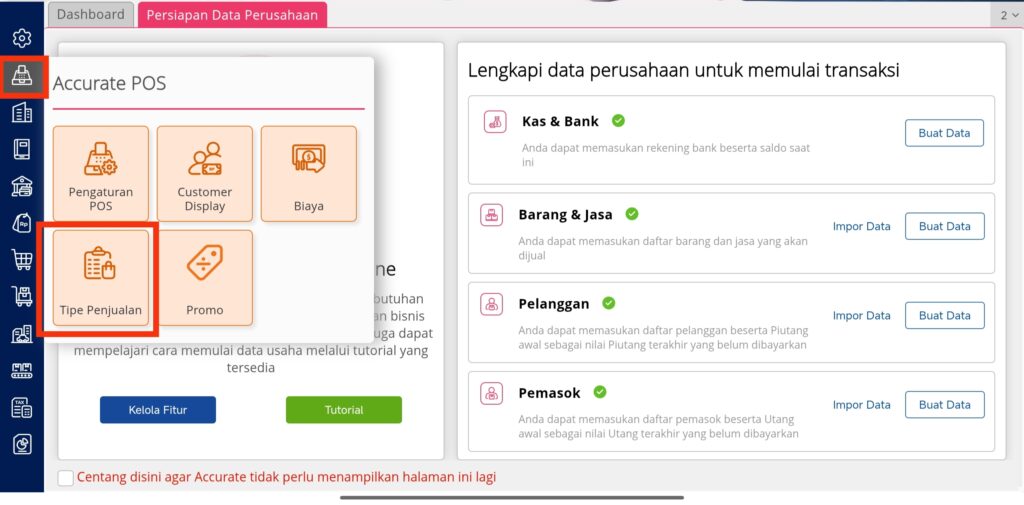Open the Promo tile

coord(204,278)
